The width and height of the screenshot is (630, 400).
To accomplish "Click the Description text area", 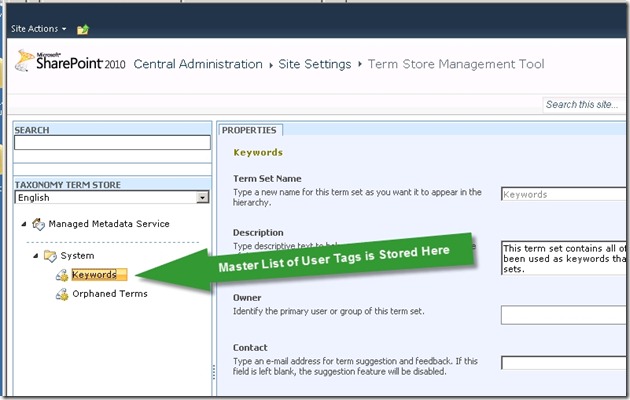I will 563,258.
